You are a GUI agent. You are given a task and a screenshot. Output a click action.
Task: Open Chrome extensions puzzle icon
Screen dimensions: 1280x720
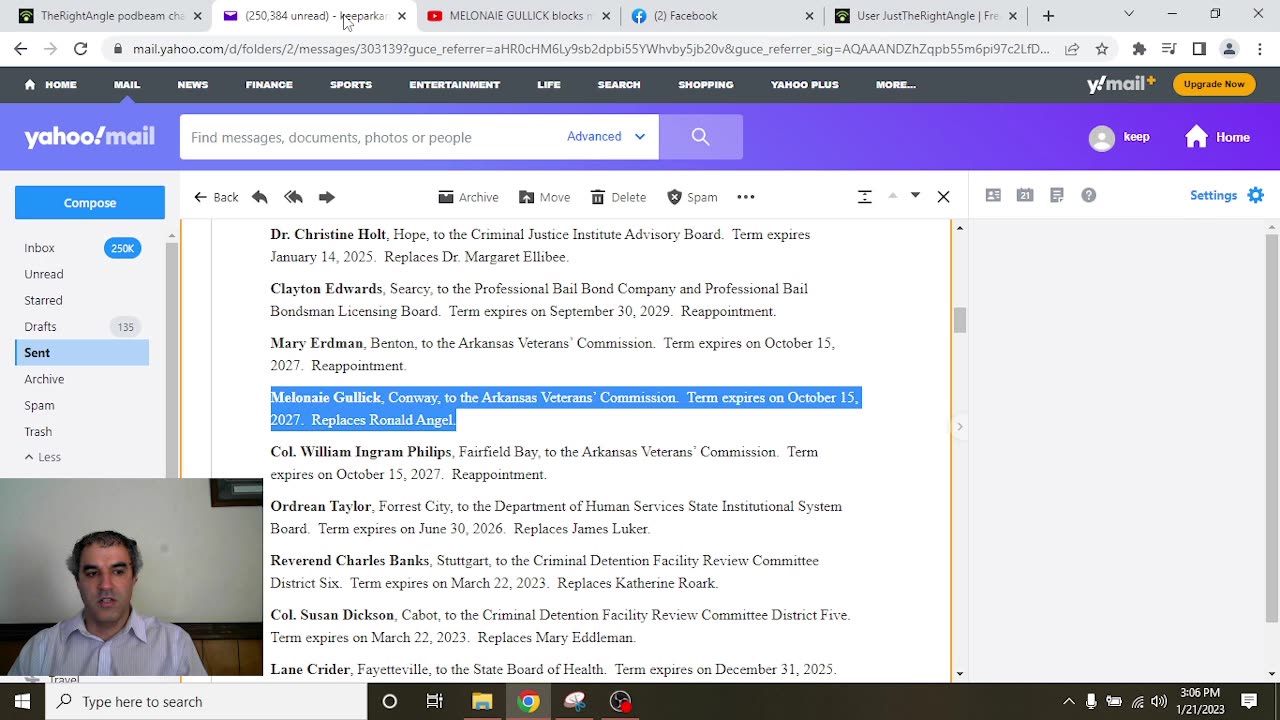point(1139,48)
